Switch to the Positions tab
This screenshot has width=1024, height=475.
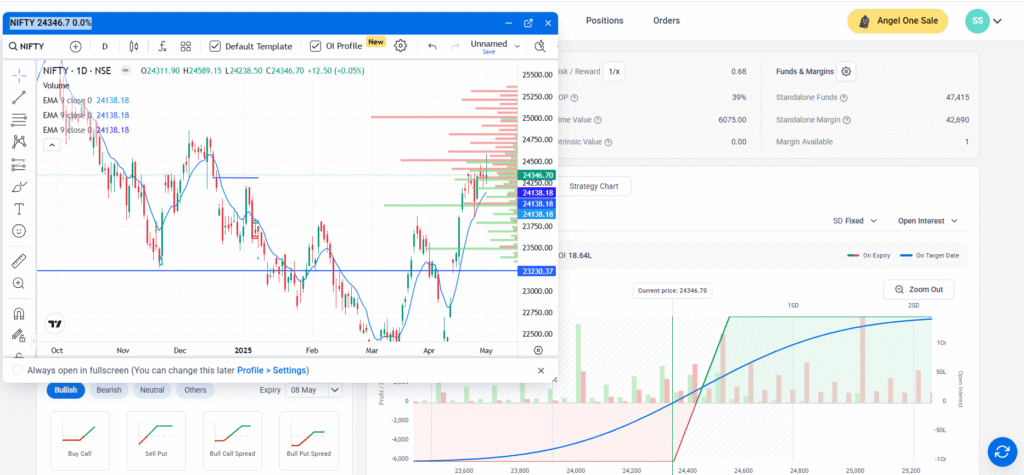point(604,20)
